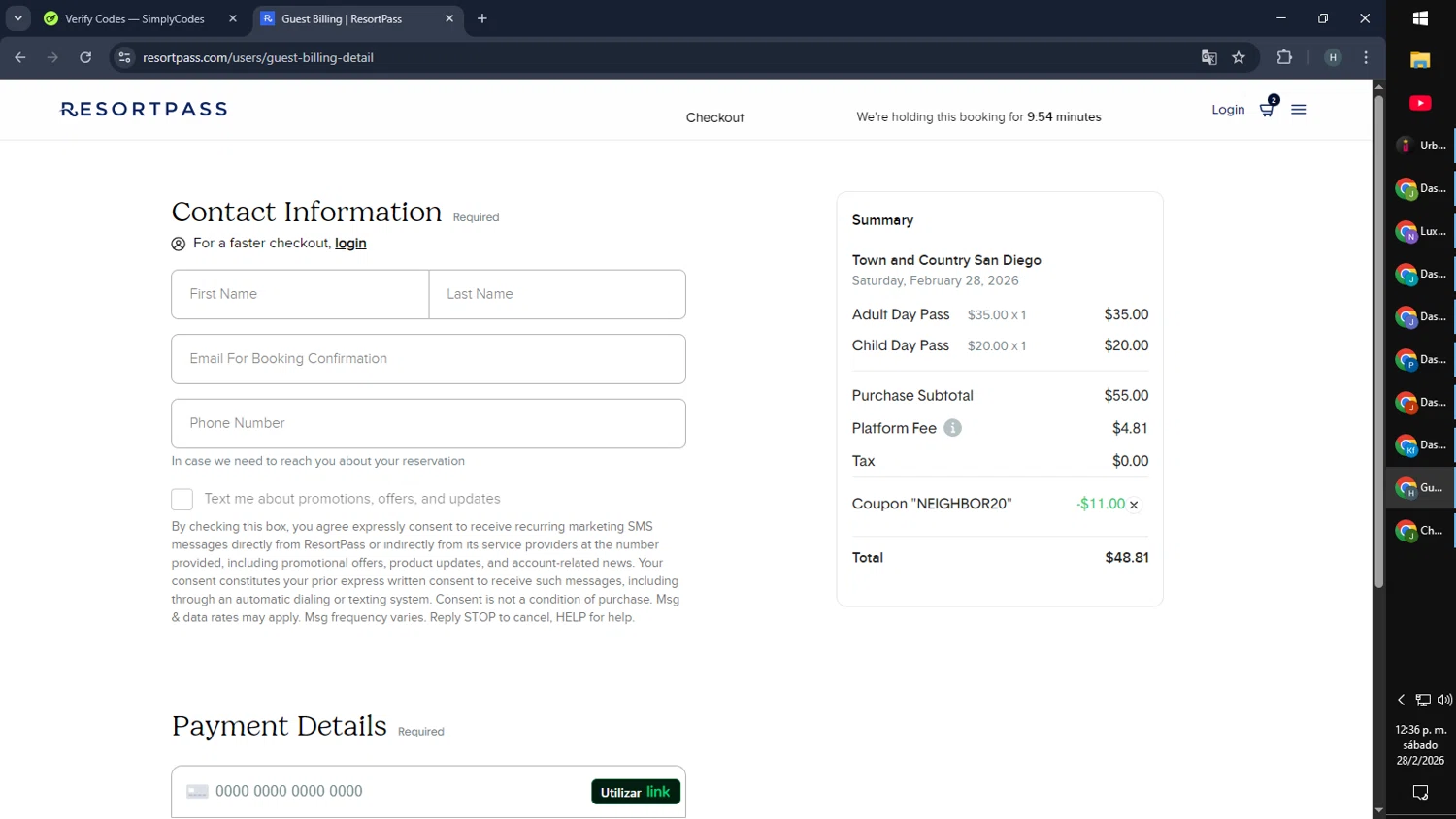1456x819 pixels.
Task: Click the login link for faster checkout
Action: click(x=350, y=244)
